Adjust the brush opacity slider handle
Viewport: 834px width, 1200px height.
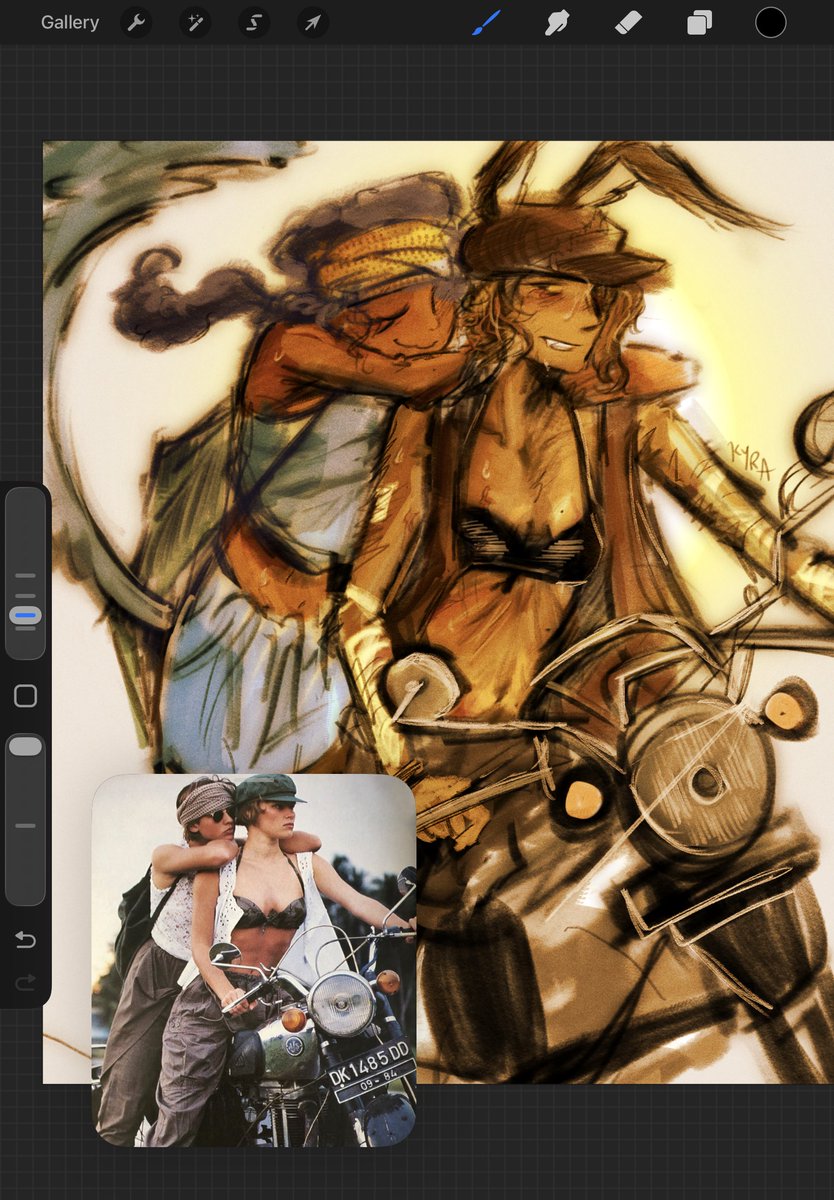point(25,746)
